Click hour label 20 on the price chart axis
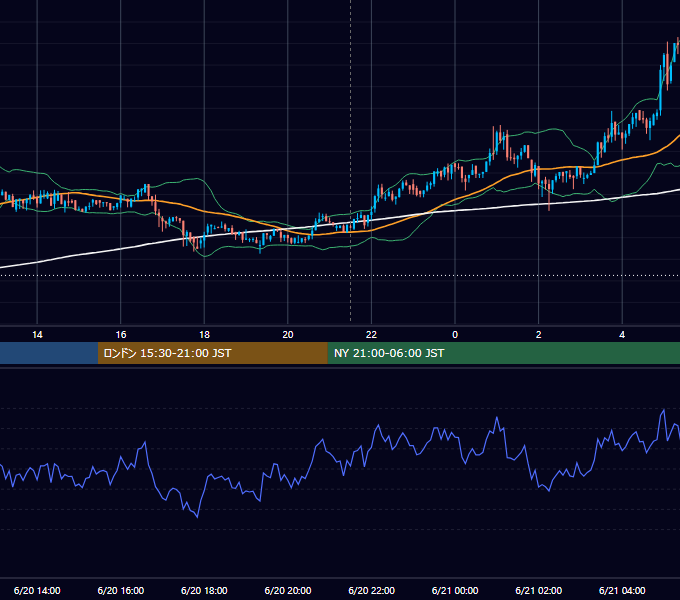 coord(288,335)
